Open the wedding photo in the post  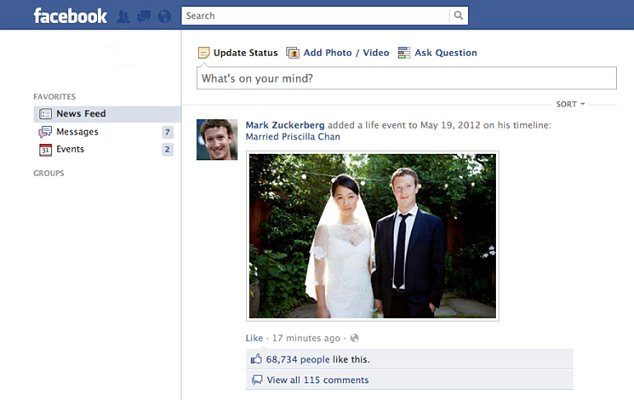[x=372, y=236]
